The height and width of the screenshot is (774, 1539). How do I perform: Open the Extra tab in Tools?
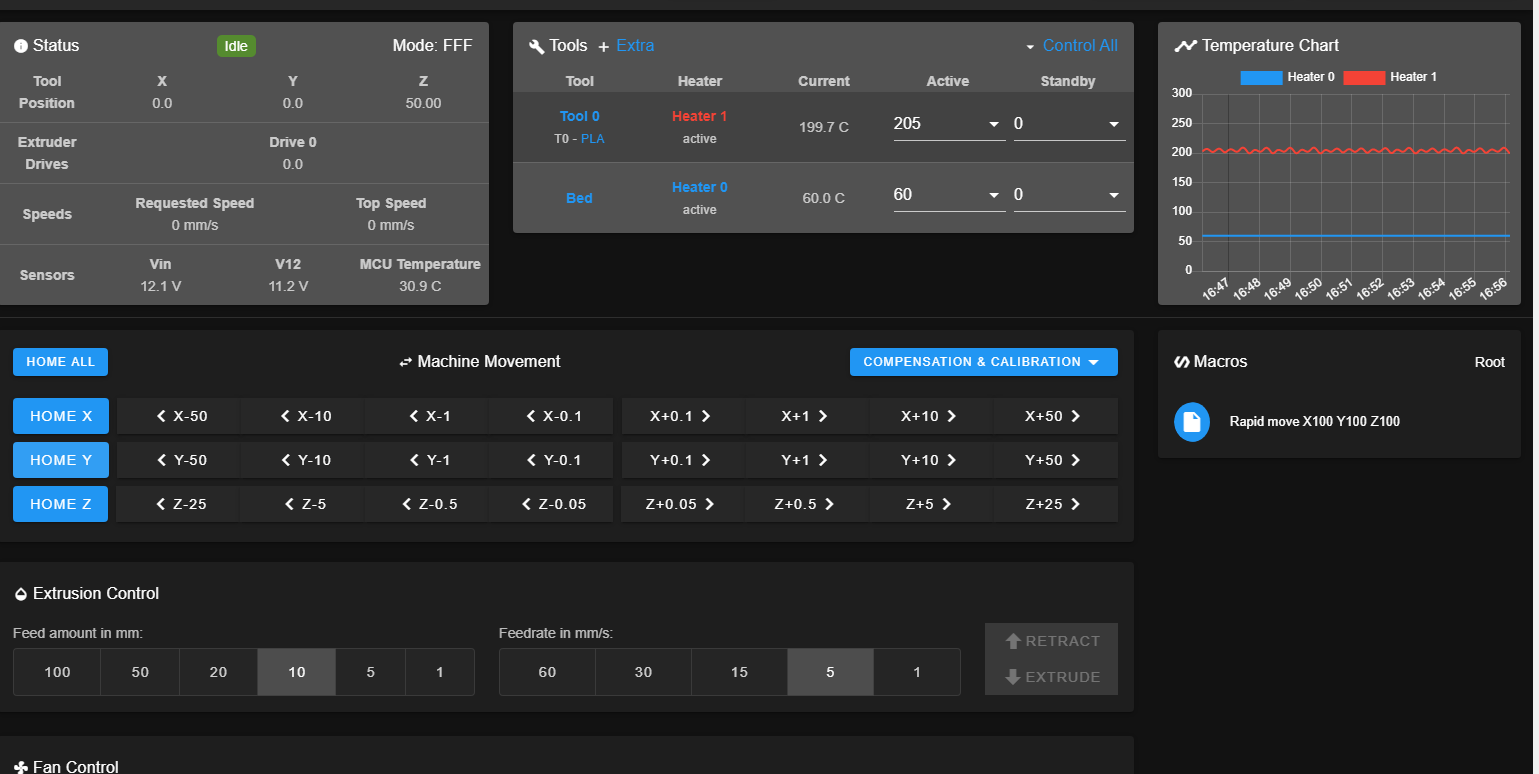point(635,46)
